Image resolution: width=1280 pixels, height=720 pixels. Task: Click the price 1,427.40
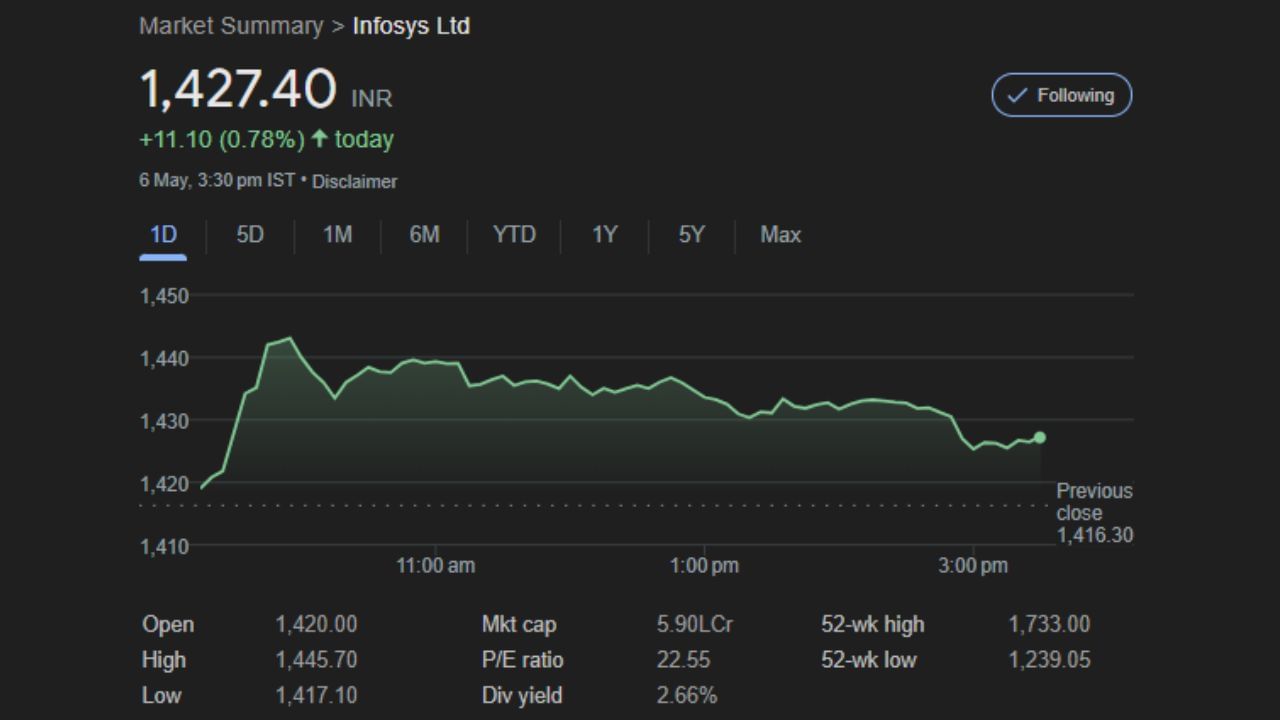point(238,89)
